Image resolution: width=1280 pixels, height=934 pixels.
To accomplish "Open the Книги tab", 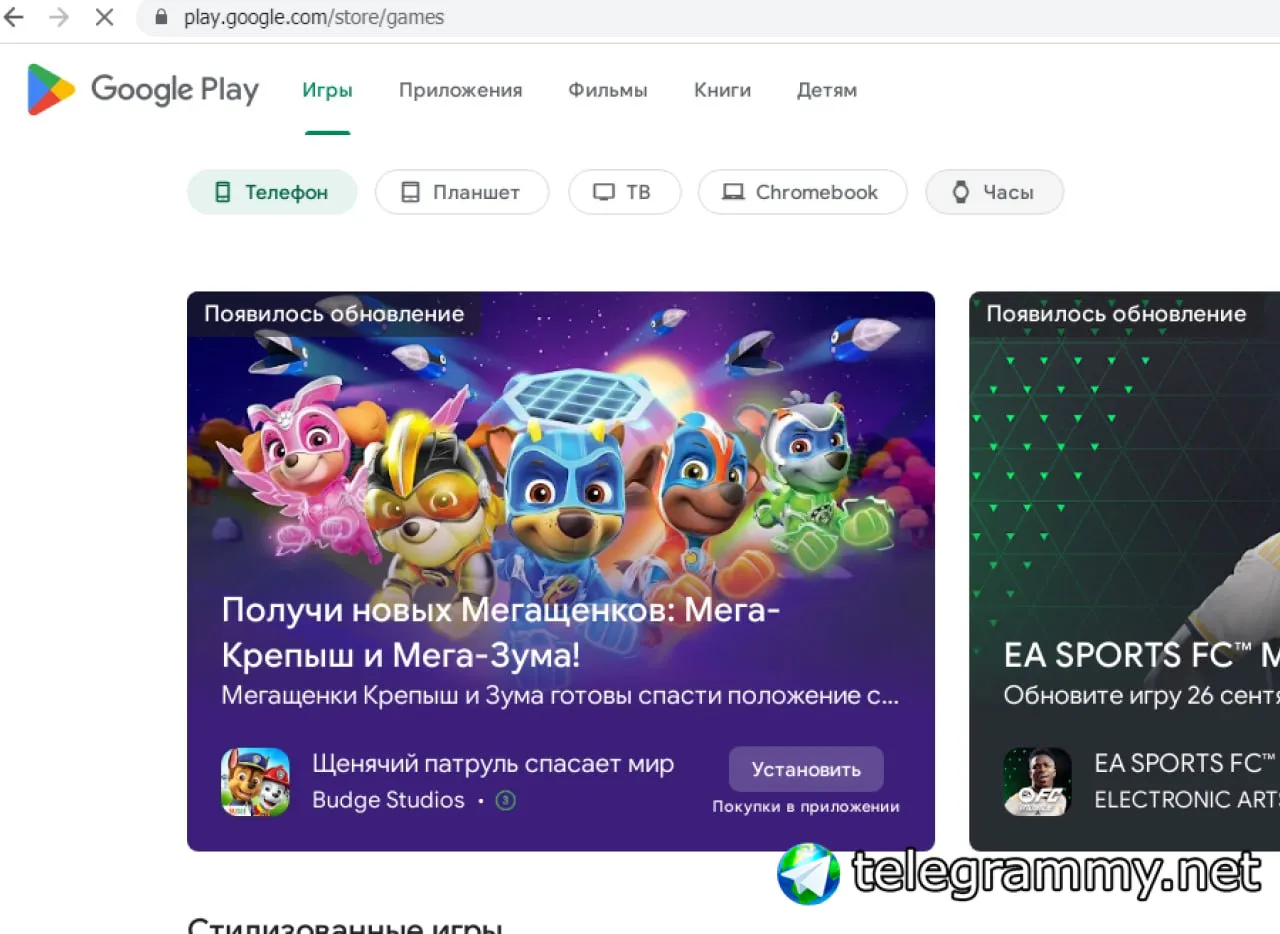I will pyautogui.click(x=722, y=90).
